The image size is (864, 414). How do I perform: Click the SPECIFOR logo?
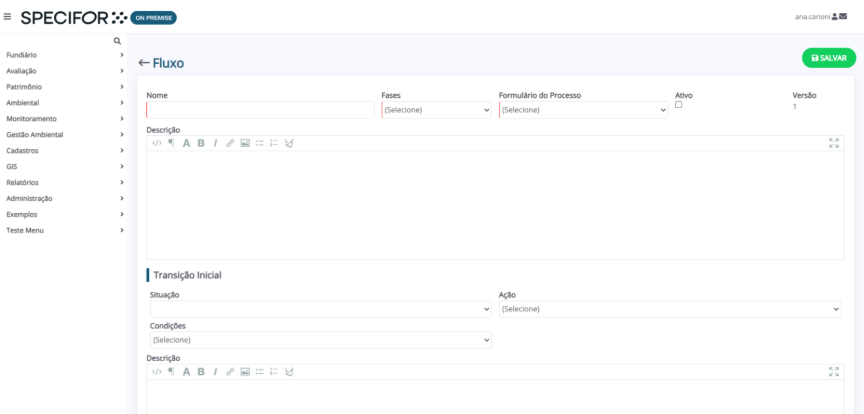(74, 18)
